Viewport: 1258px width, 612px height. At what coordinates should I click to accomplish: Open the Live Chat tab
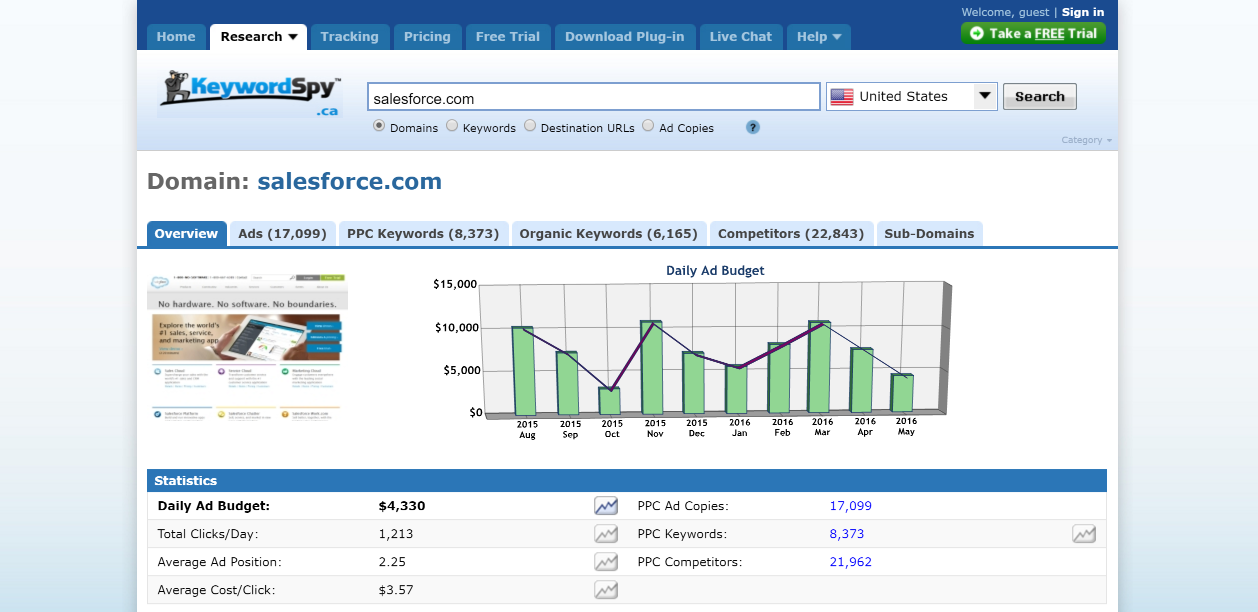pos(741,37)
